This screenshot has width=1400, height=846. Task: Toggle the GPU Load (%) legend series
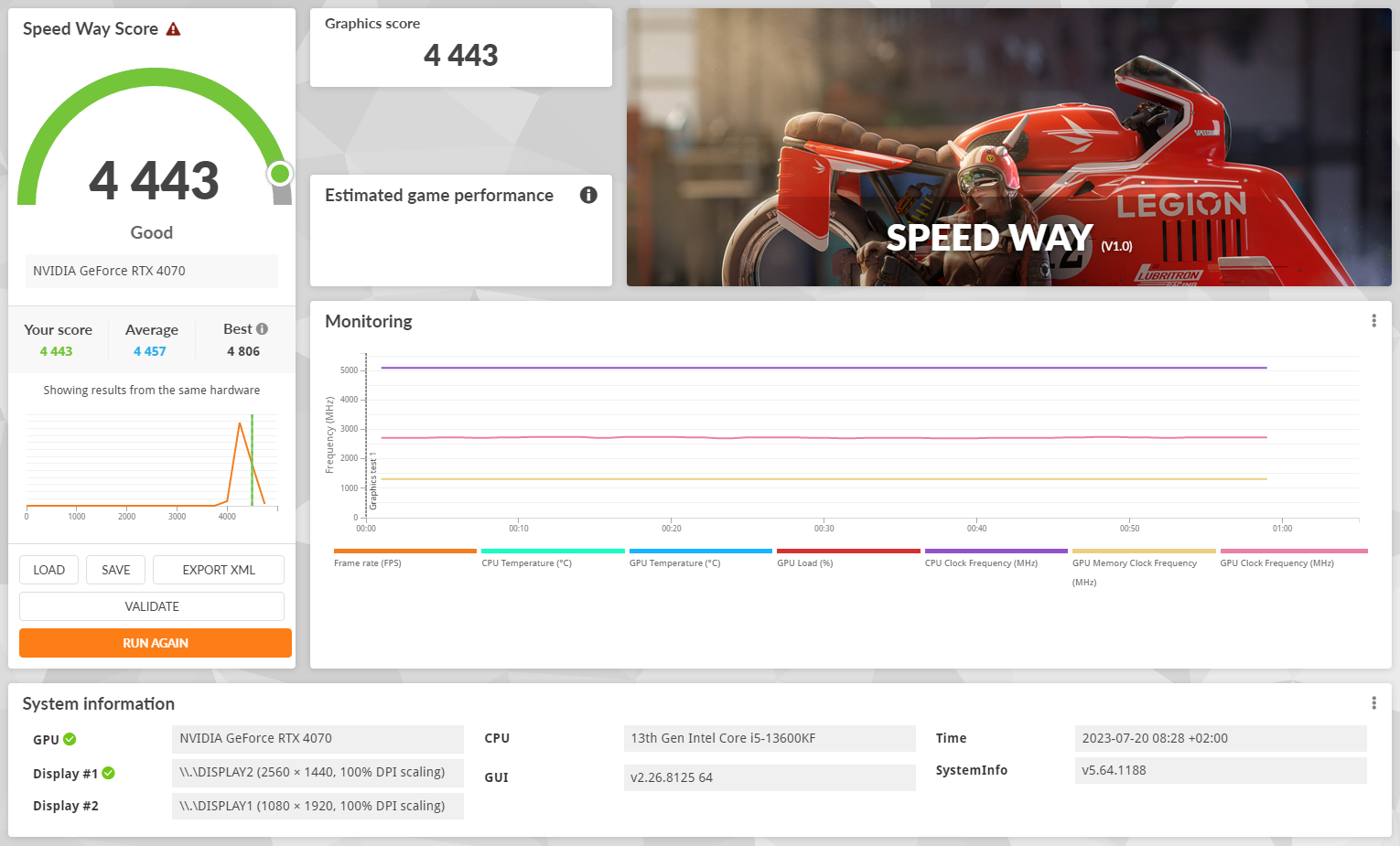[805, 563]
